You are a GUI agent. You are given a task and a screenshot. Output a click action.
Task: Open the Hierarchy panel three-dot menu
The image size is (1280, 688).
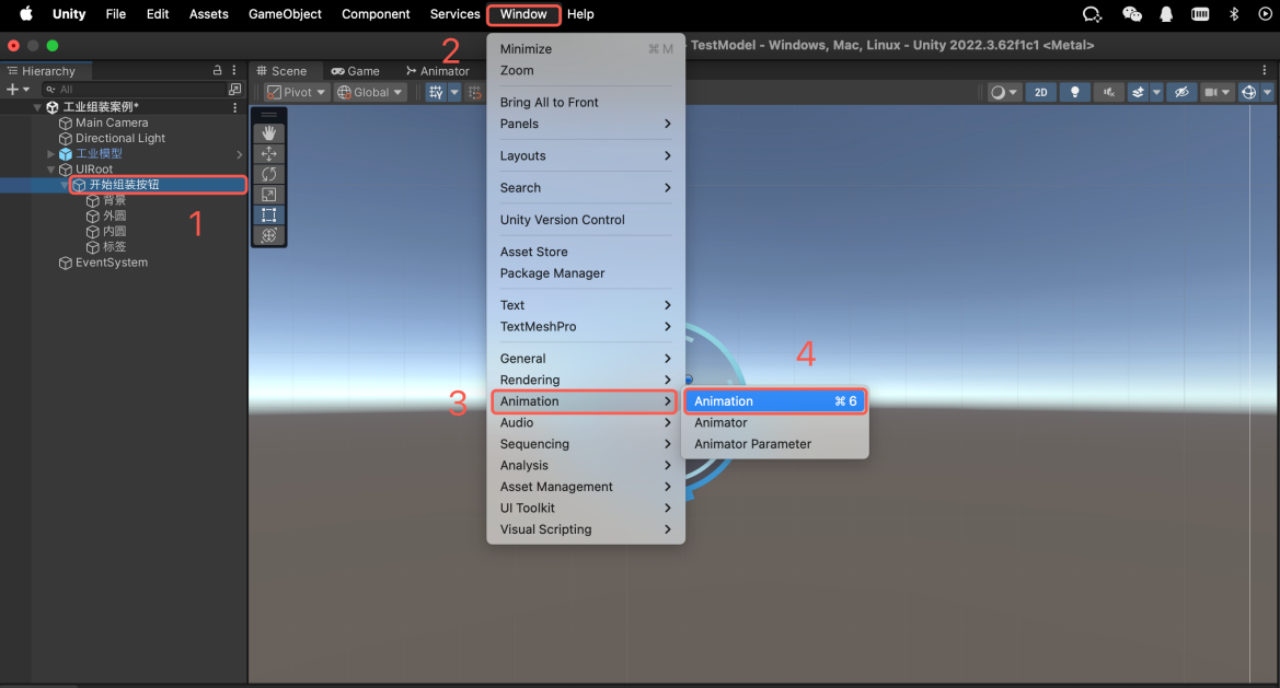(234, 71)
